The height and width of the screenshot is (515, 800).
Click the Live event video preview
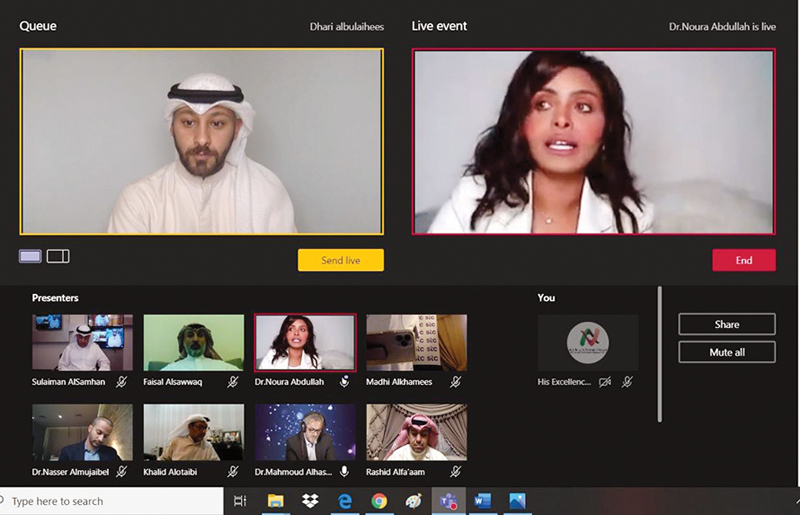[594, 141]
